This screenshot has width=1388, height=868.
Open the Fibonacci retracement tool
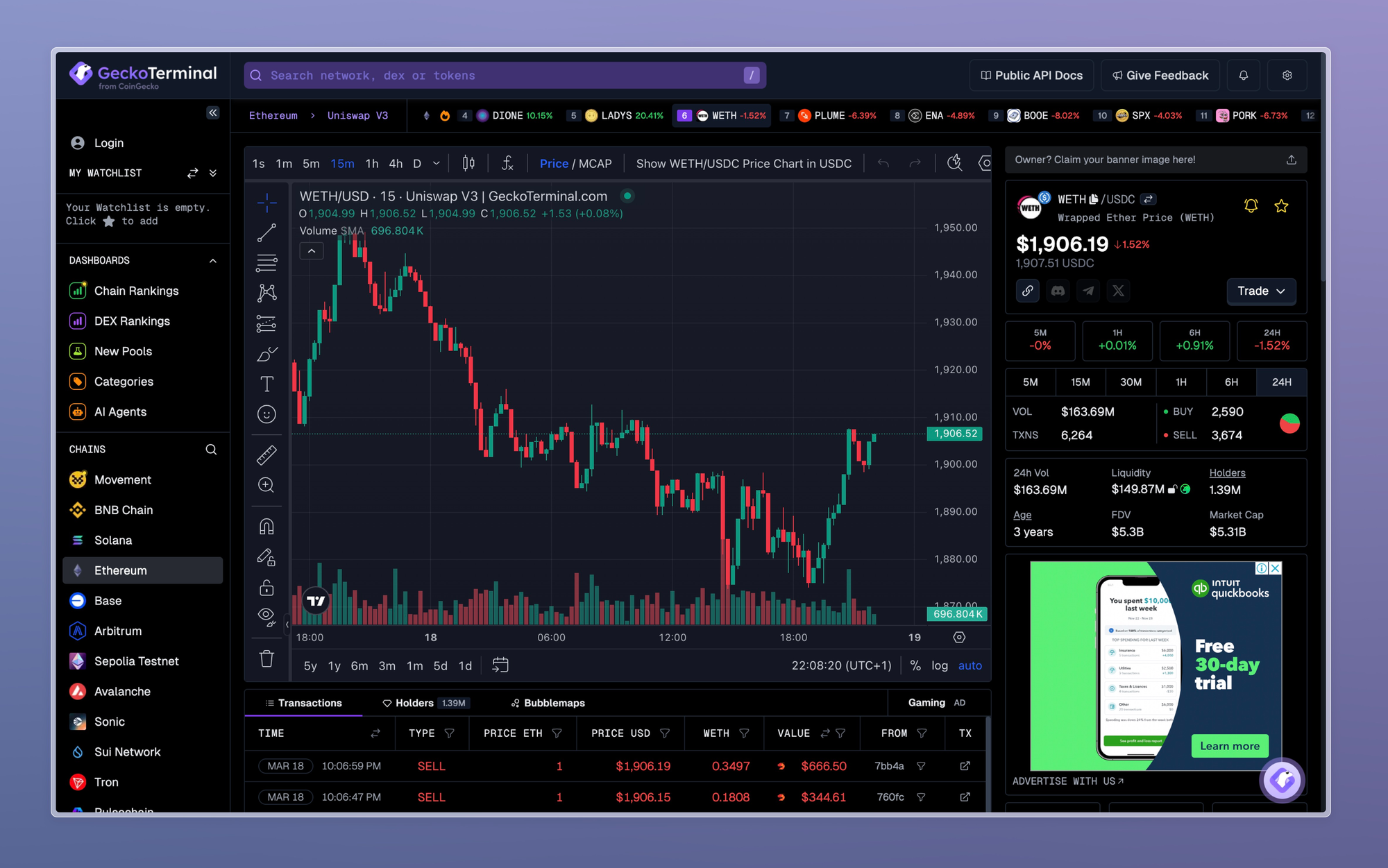(x=266, y=263)
